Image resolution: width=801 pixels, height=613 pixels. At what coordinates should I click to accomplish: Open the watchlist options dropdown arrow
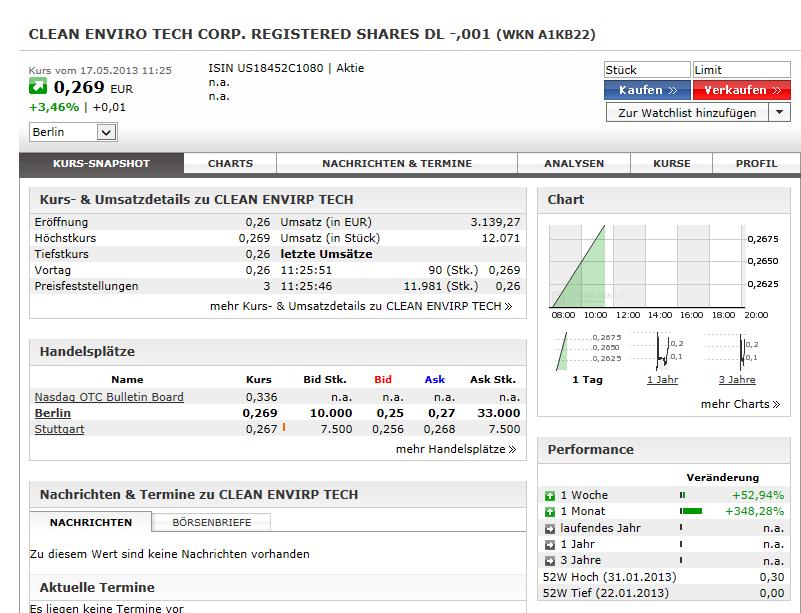(780, 112)
